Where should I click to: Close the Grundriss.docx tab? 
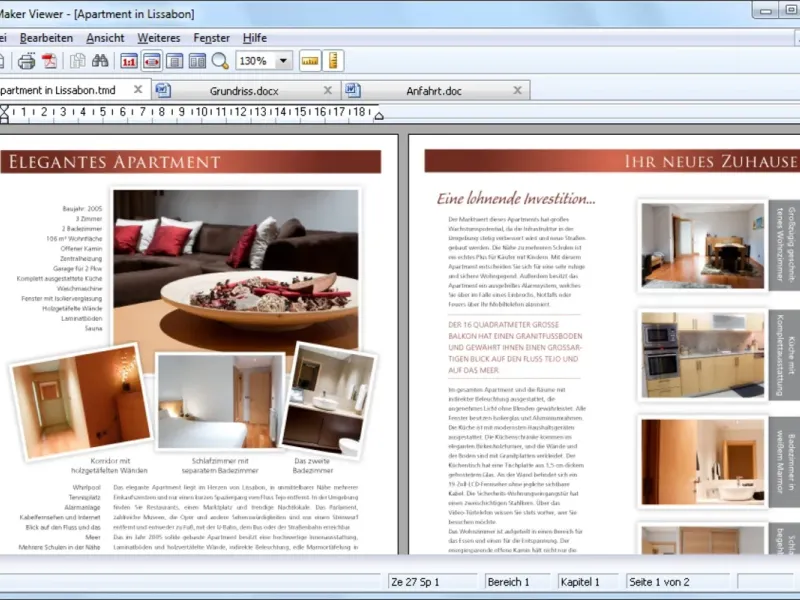click(328, 90)
